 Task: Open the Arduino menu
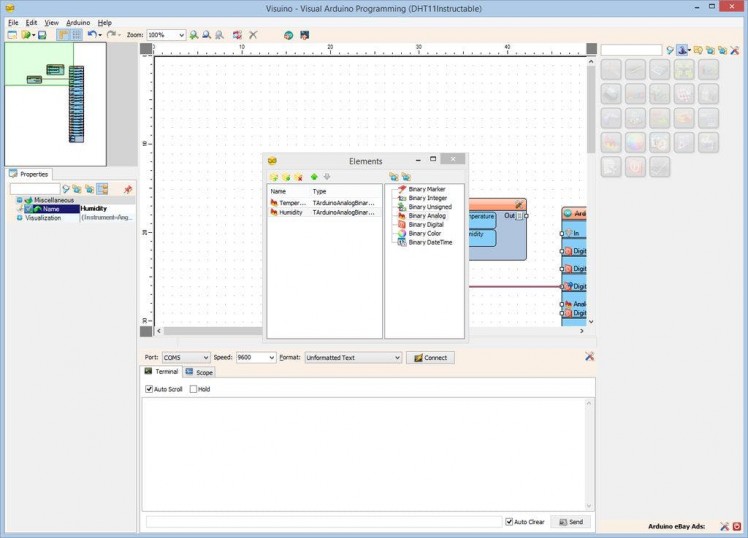click(78, 22)
